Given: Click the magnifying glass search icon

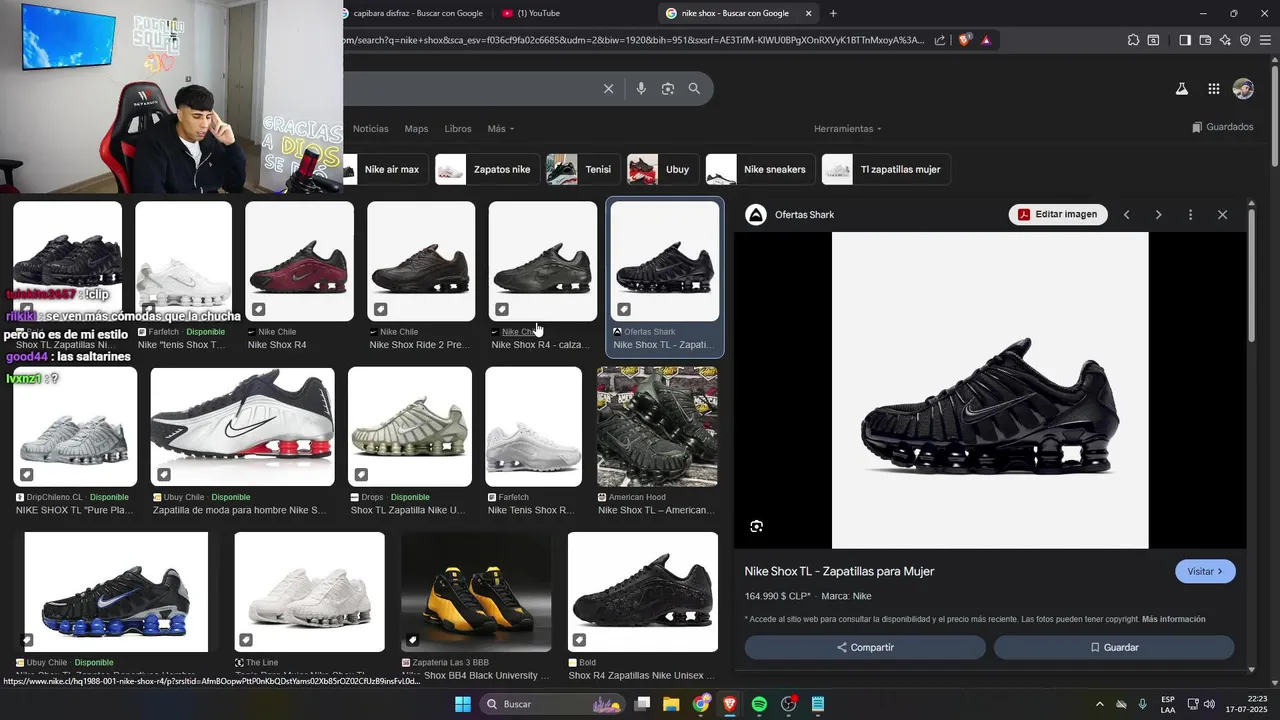Looking at the screenshot, I should (x=694, y=89).
